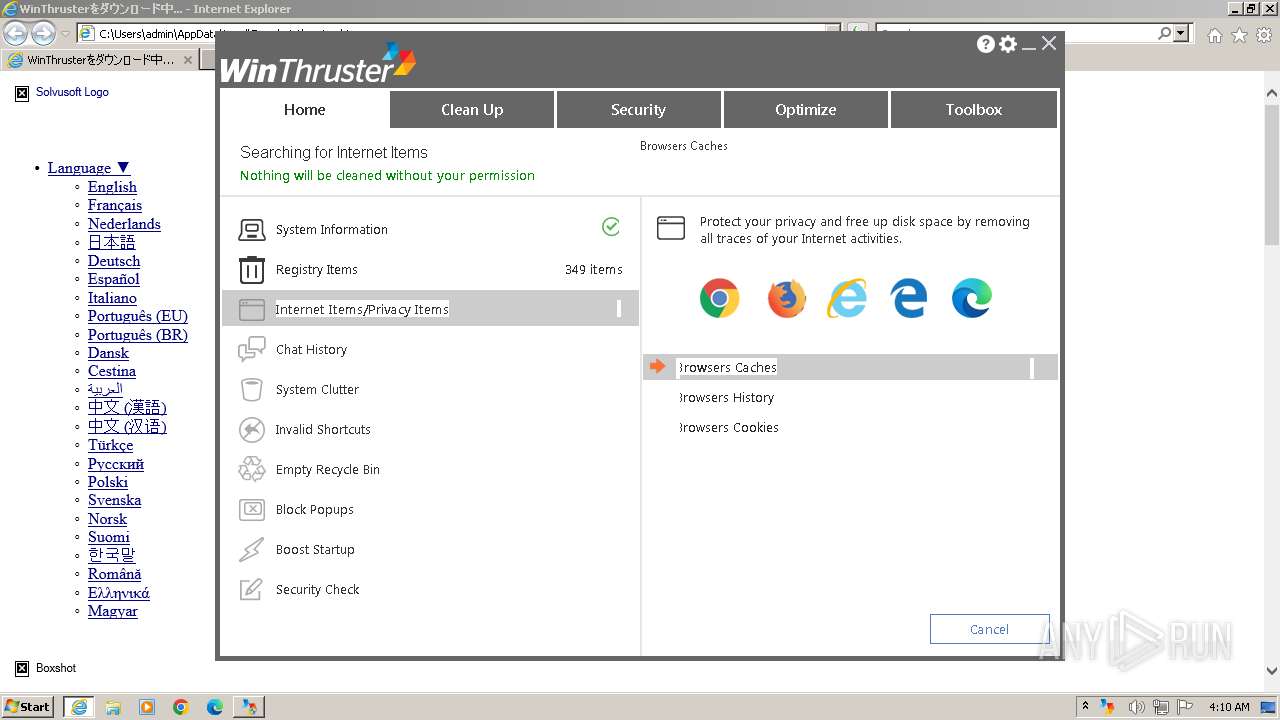
Task: Click the taskbar clock showing 4:10 AM
Action: [x=1229, y=707]
